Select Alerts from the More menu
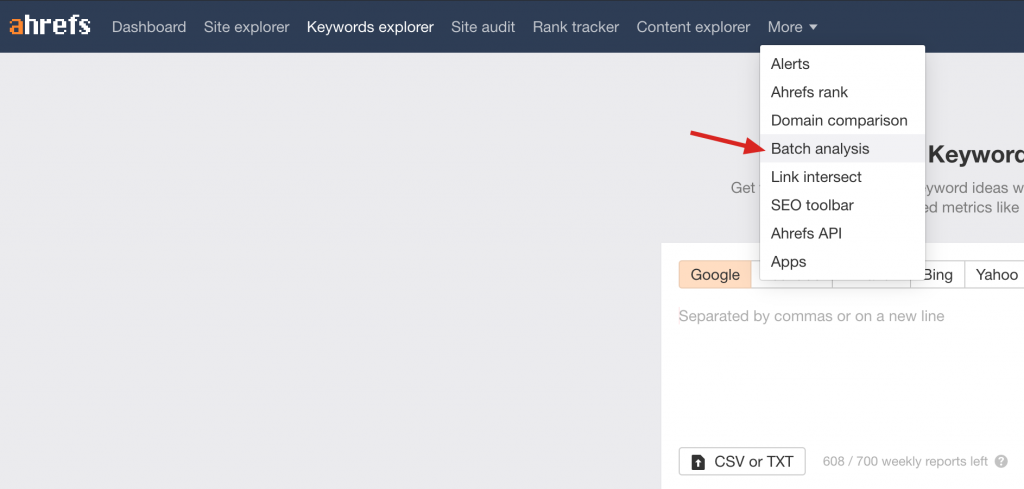Viewport: 1024px width, 489px height. click(x=790, y=64)
